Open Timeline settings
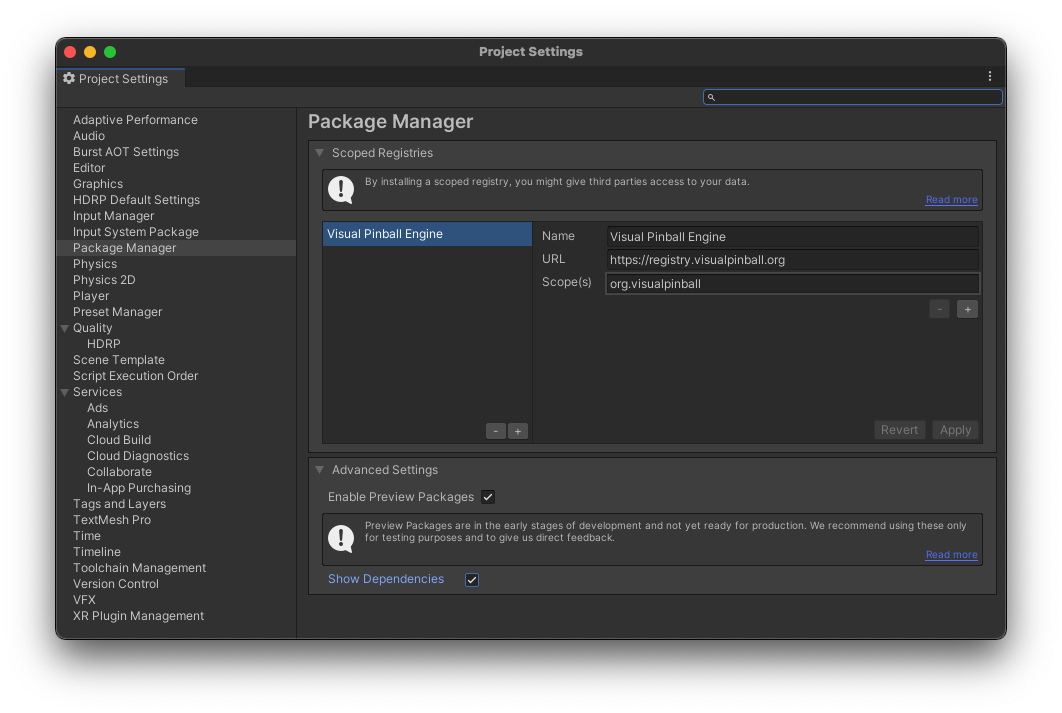Screen dimensions: 1062x713 [97, 552]
